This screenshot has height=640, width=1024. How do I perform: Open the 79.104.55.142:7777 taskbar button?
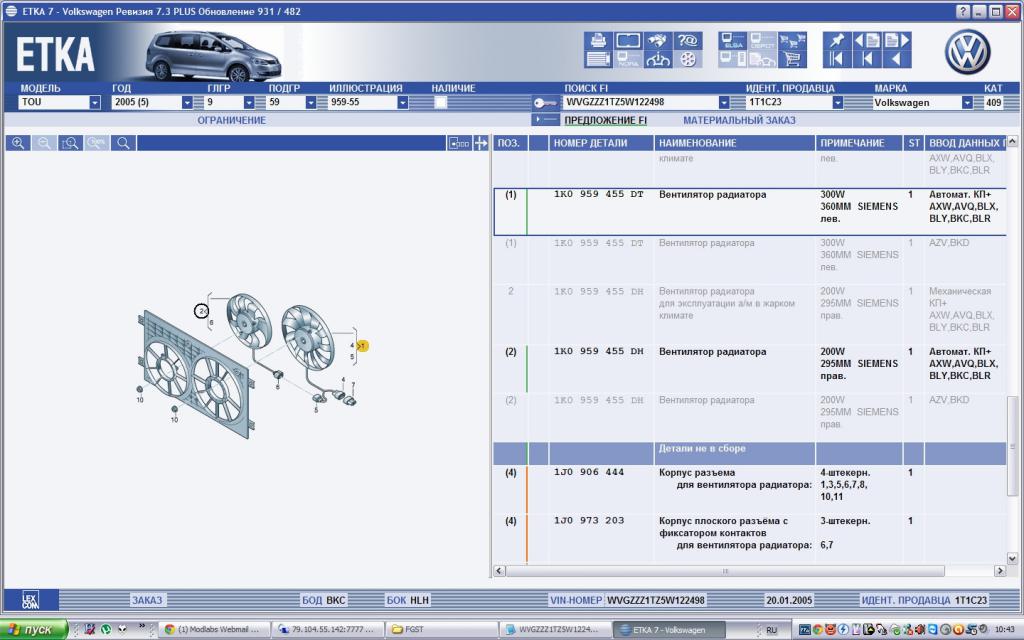[x=327, y=630]
